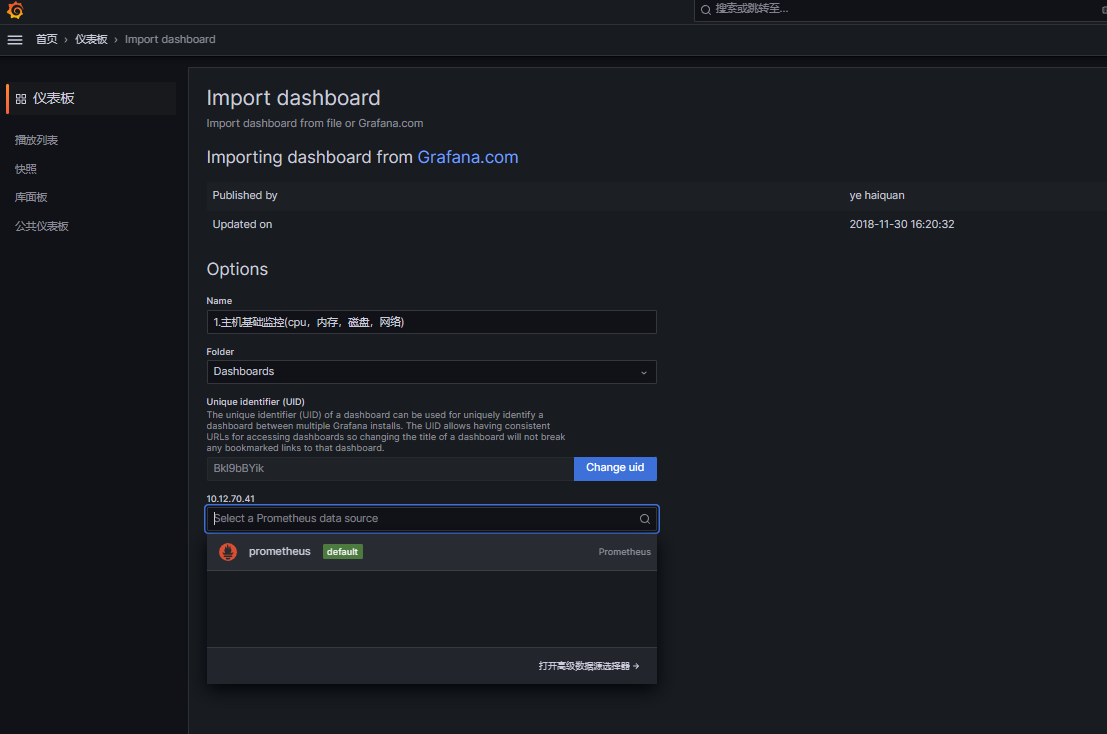Click the UID field BkI9bBYik
1107x734 pixels.
coord(390,469)
